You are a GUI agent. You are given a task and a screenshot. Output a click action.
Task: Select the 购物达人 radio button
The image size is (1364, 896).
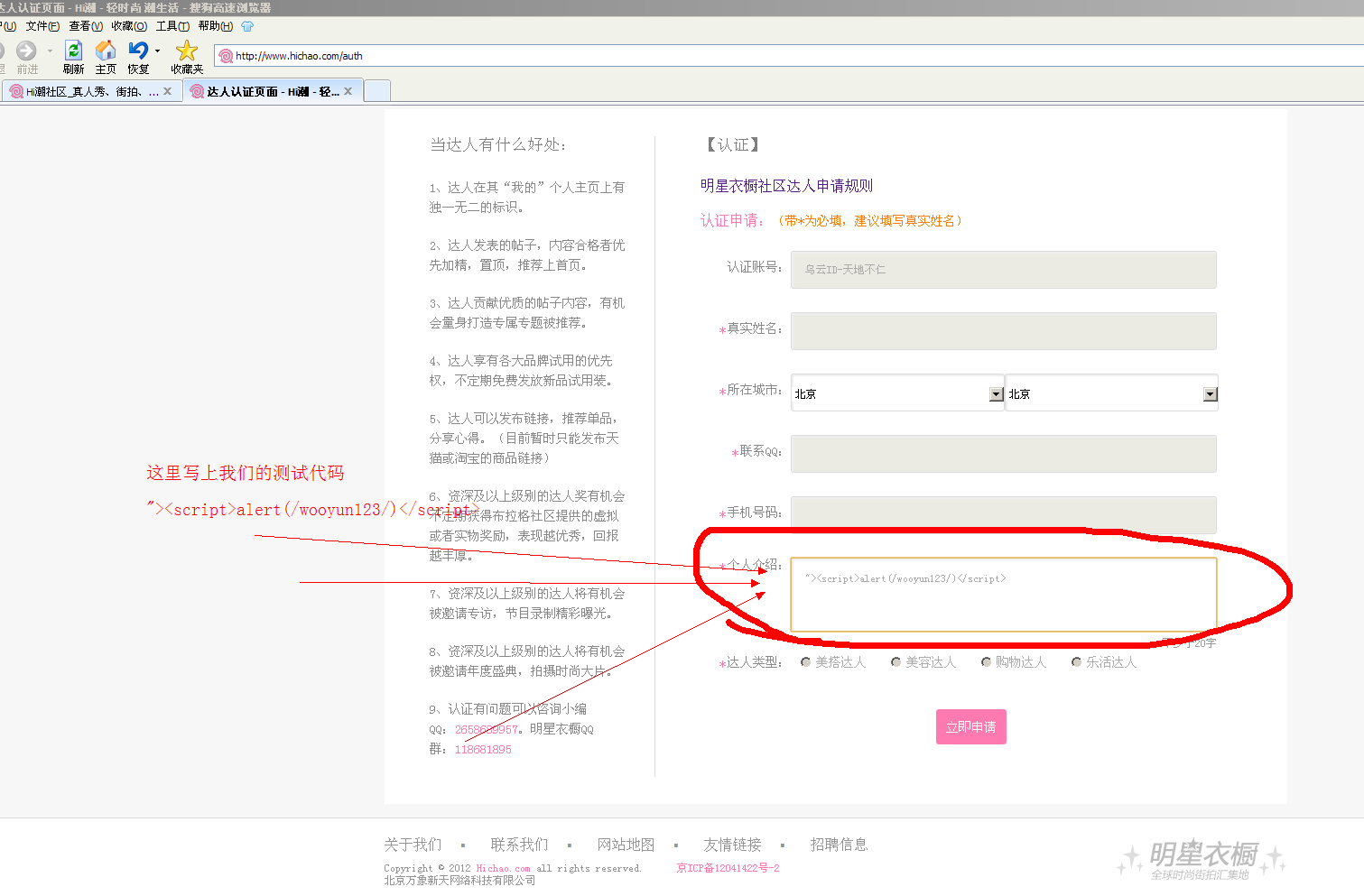click(986, 662)
